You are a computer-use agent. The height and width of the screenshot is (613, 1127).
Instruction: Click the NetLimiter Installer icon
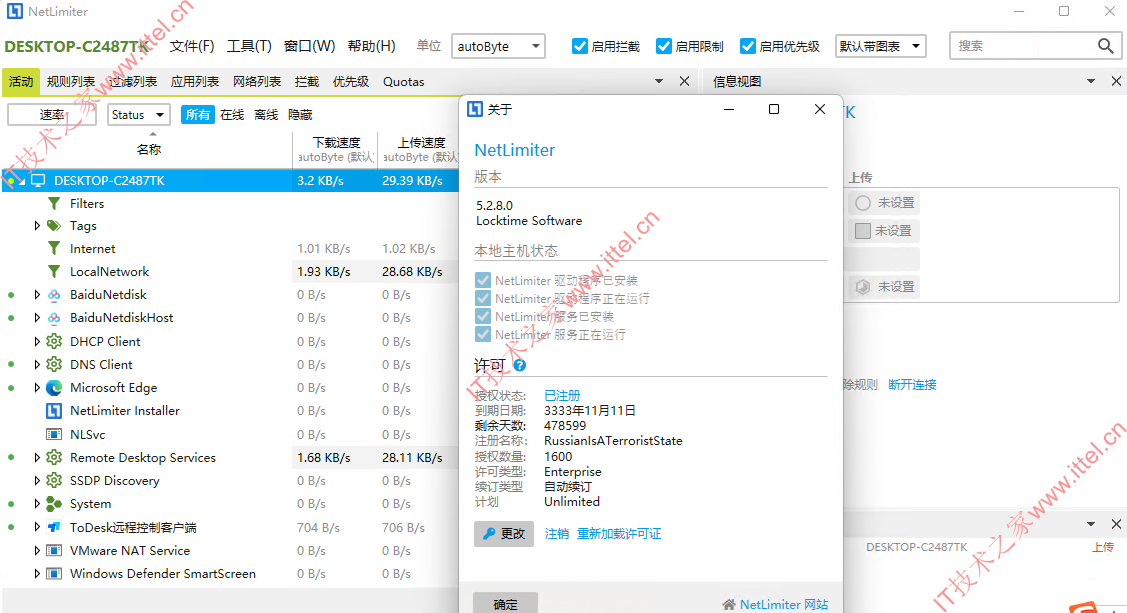pyautogui.click(x=52, y=410)
